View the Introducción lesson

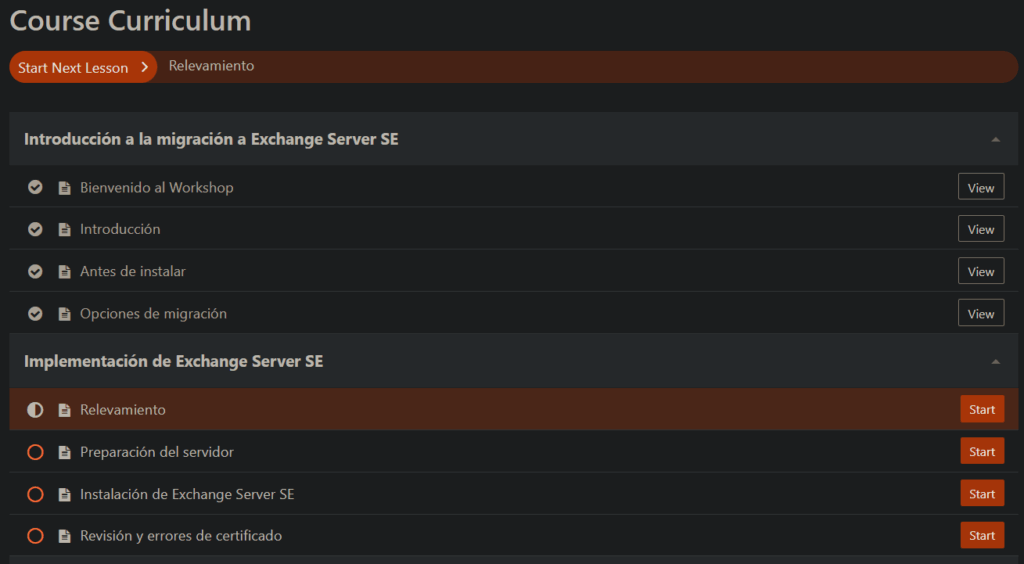point(981,229)
